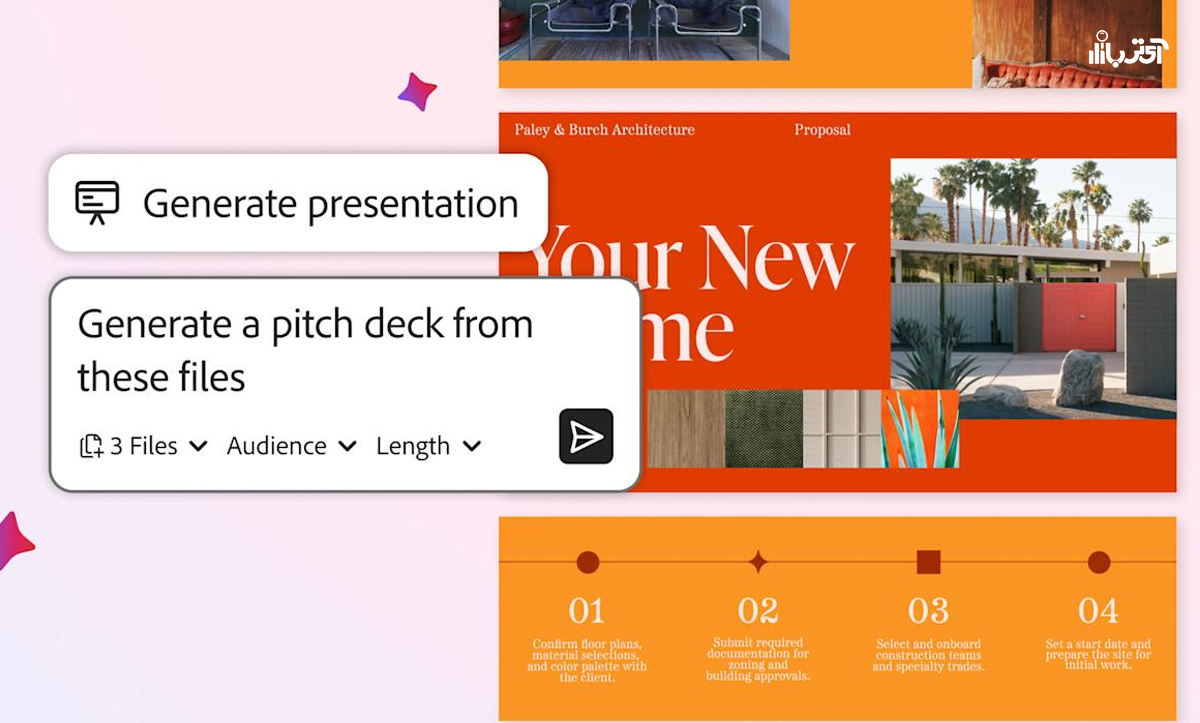Pick the green fabric material swatch
This screenshot has width=1200, height=723.
point(764,429)
